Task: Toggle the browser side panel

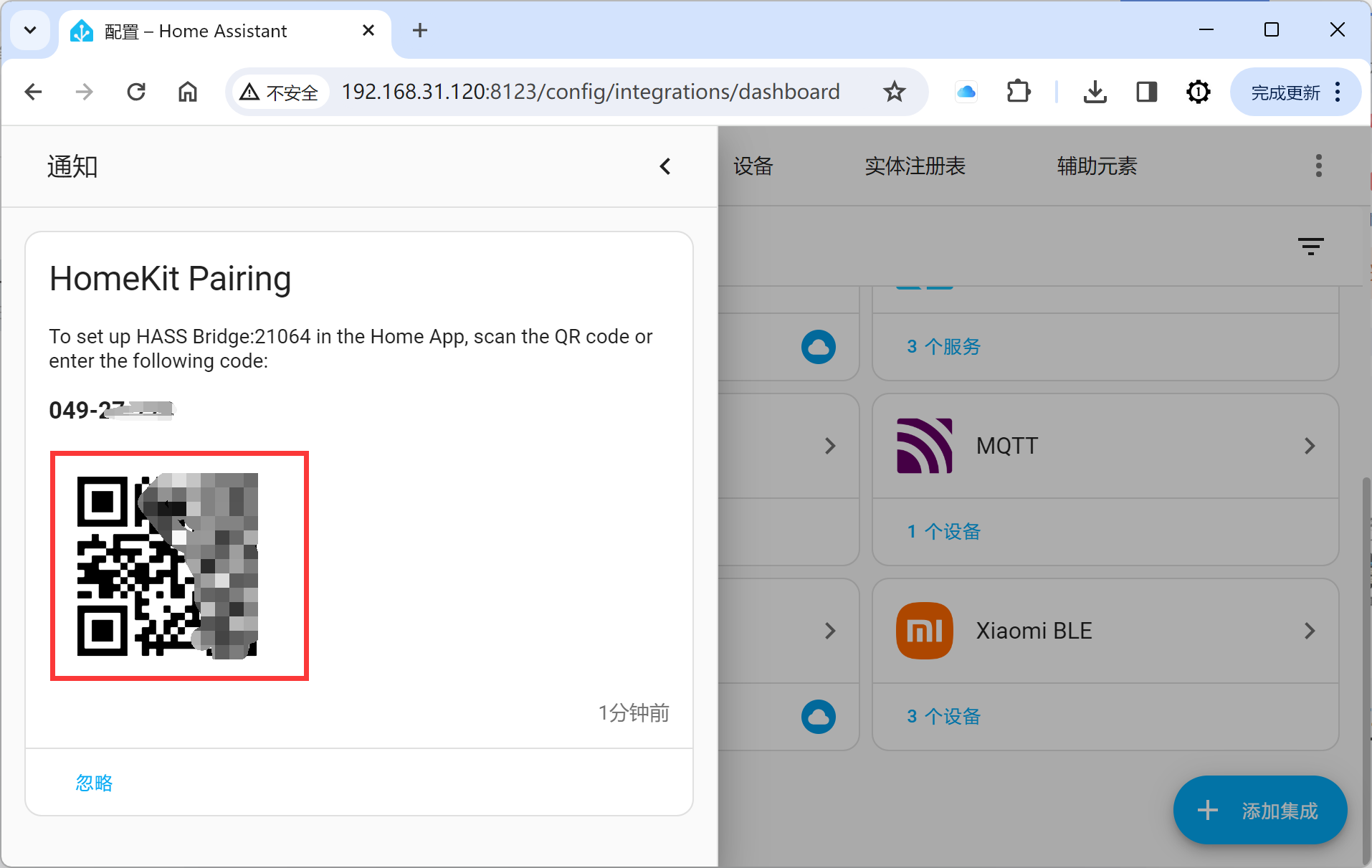Action: [x=1147, y=92]
